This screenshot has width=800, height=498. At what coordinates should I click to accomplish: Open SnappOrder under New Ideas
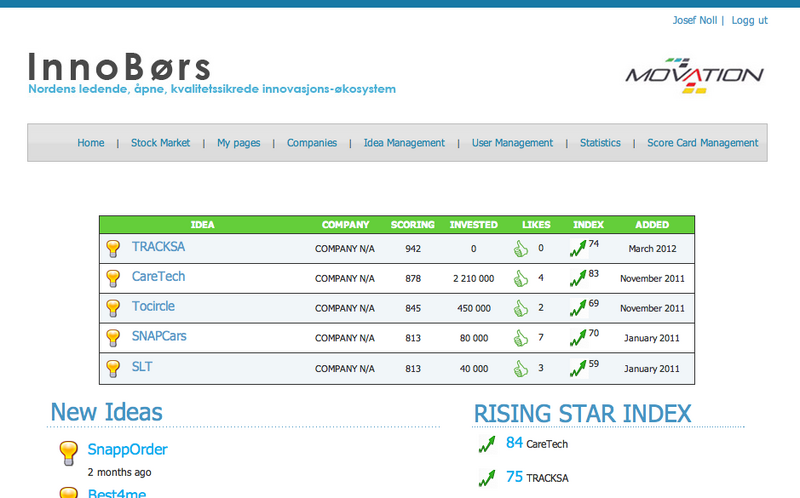pyautogui.click(x=128, y=450)
